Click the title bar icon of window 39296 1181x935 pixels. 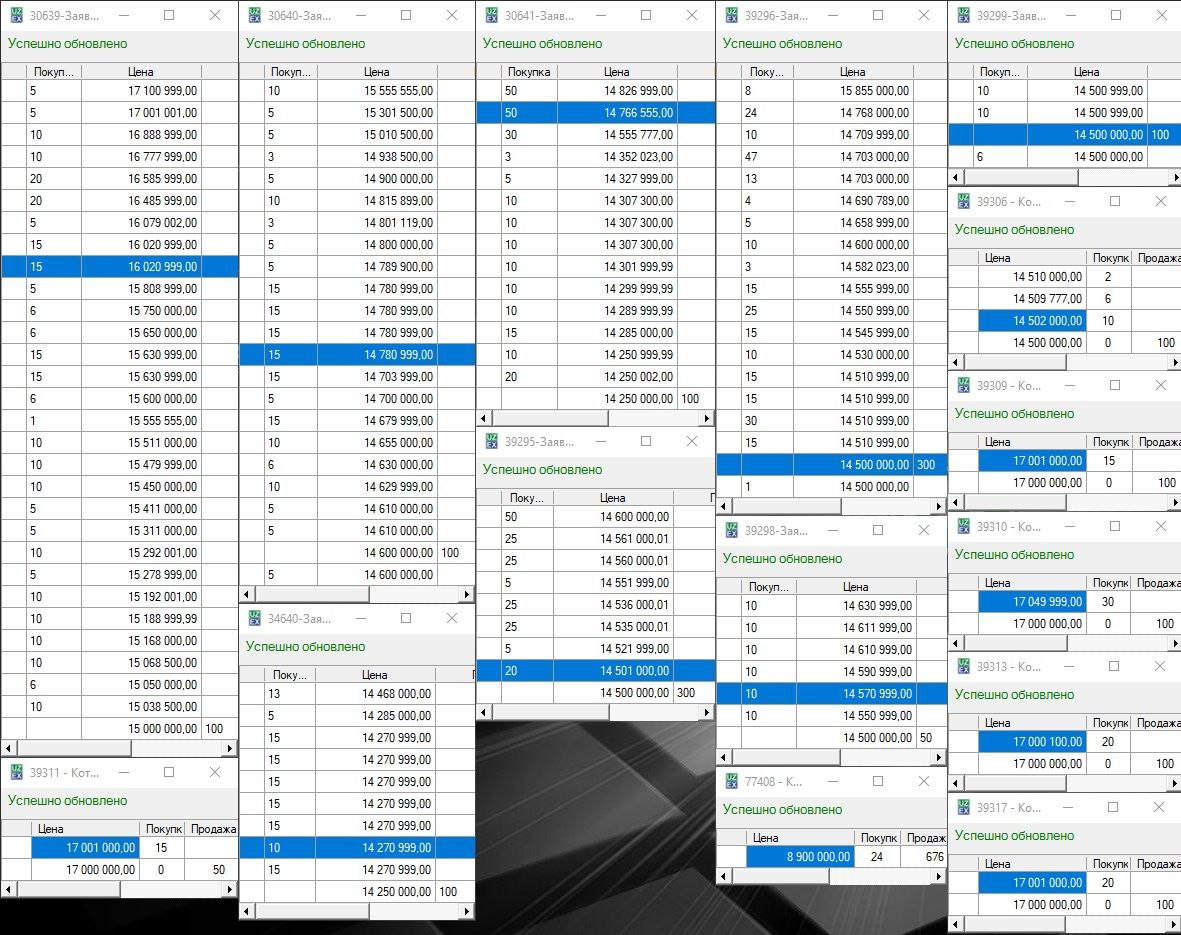[732, 16]
